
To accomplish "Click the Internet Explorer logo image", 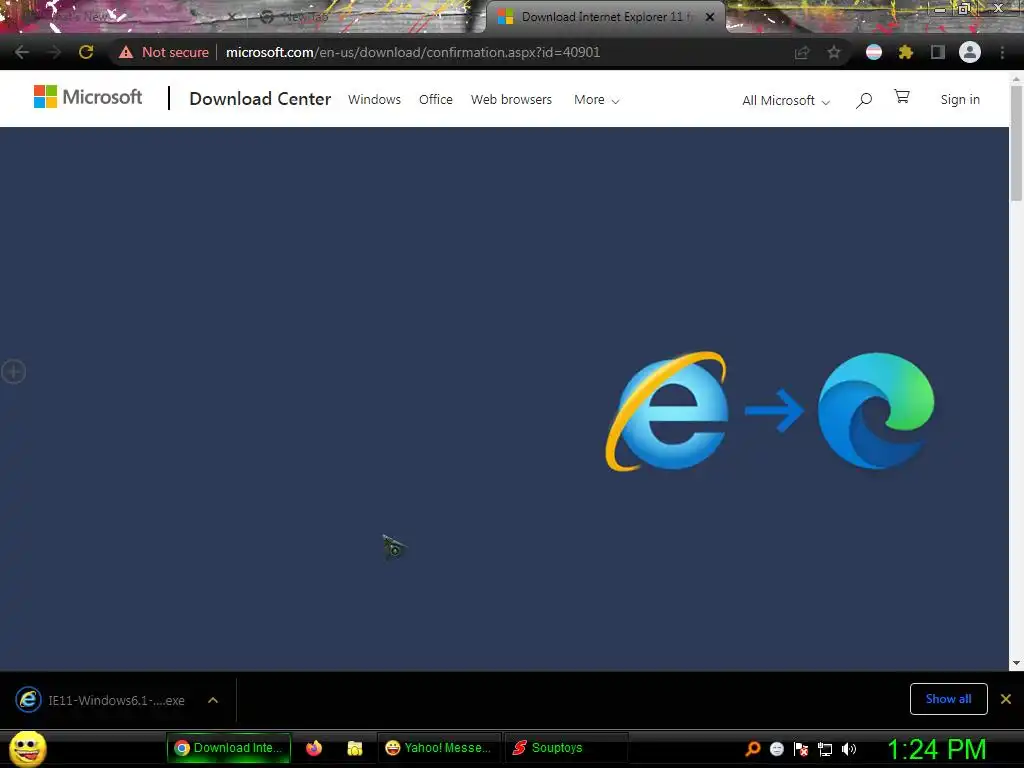I will [x=667, y=411].
